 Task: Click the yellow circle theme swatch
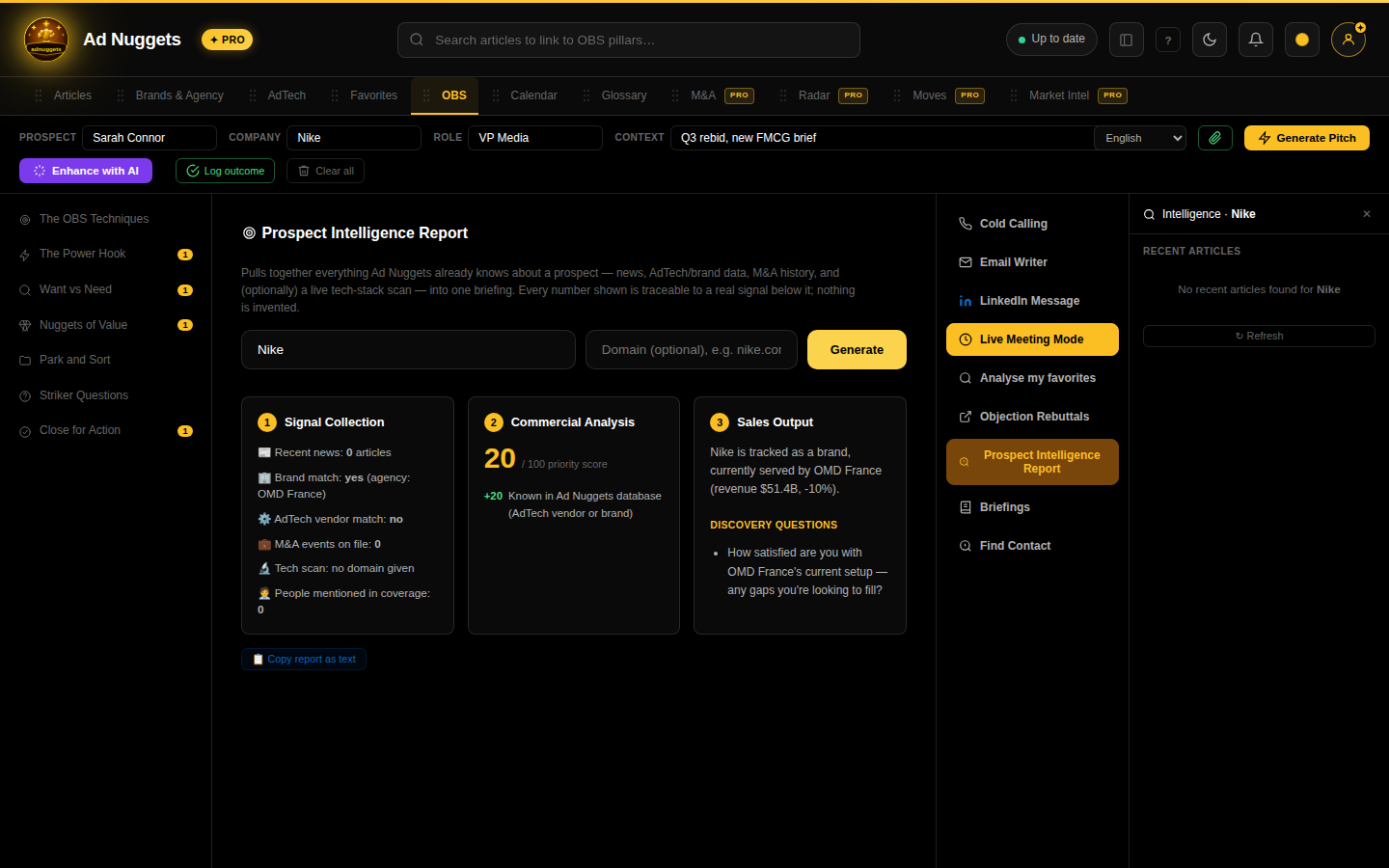coord(1302,40)
